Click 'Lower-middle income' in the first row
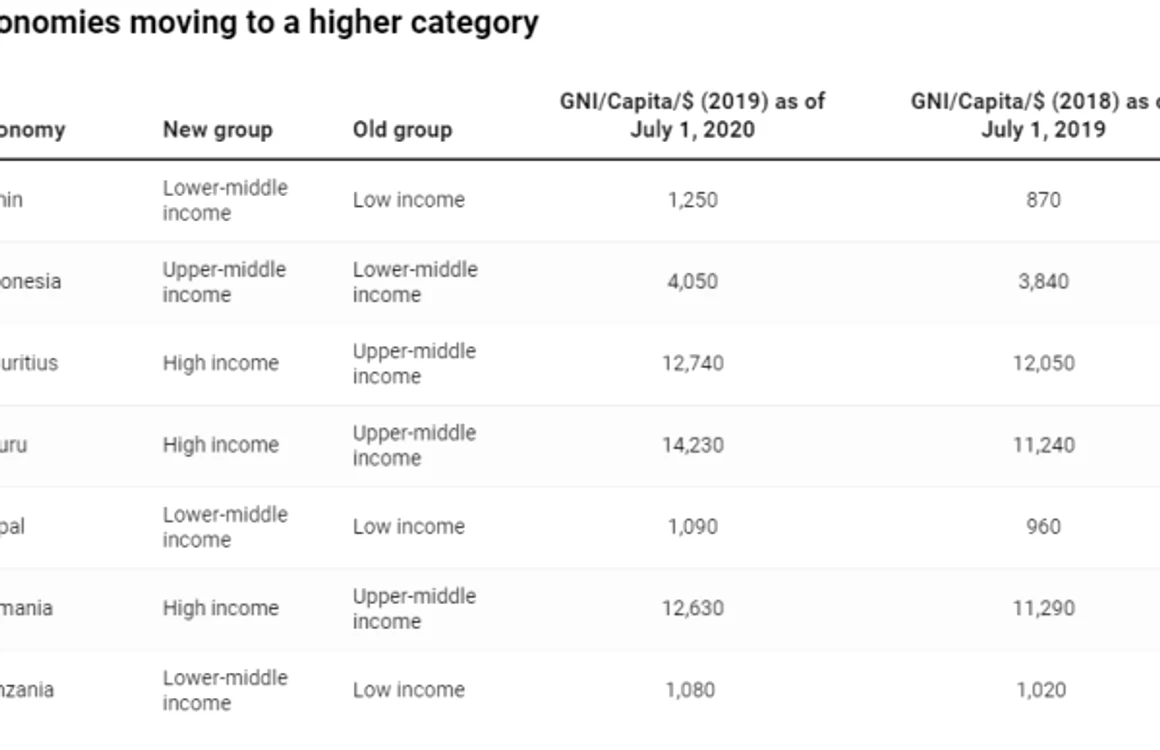1160x750 pixels. pyautogui.click(x=225, y=200)
